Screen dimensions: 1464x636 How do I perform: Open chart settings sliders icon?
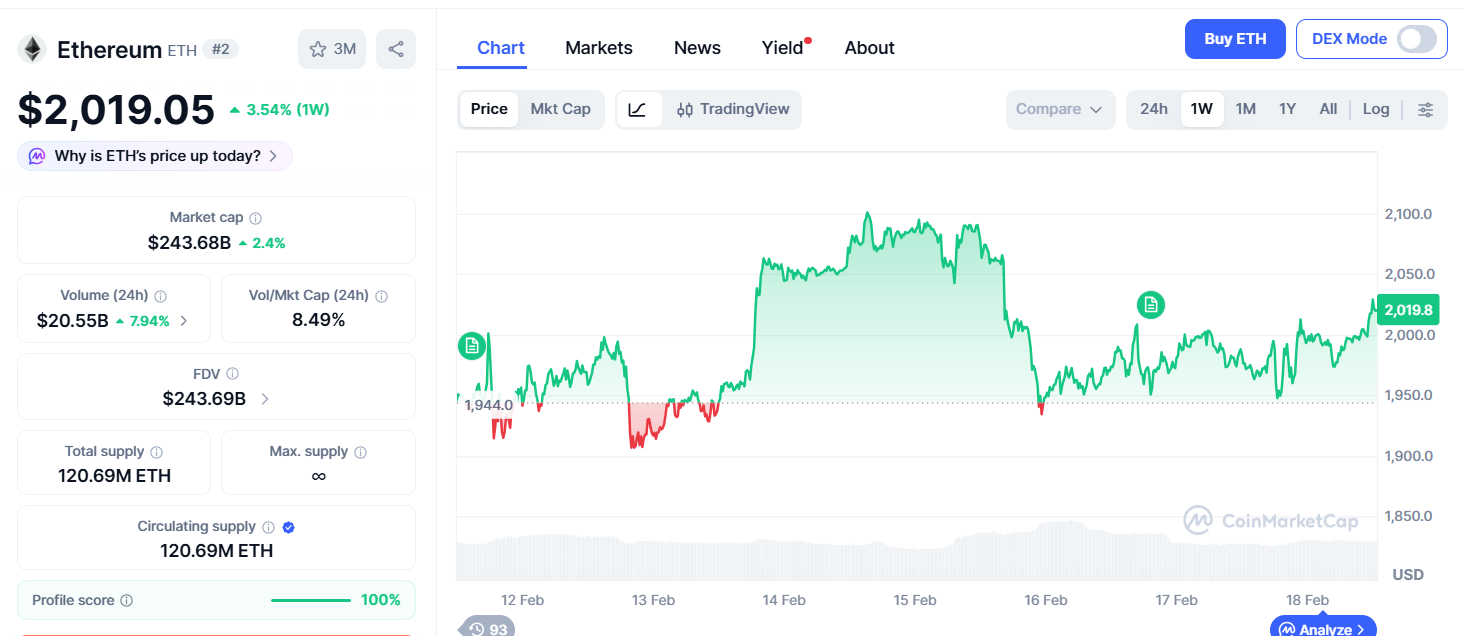pyautogui.click(x=1426, y=109)
